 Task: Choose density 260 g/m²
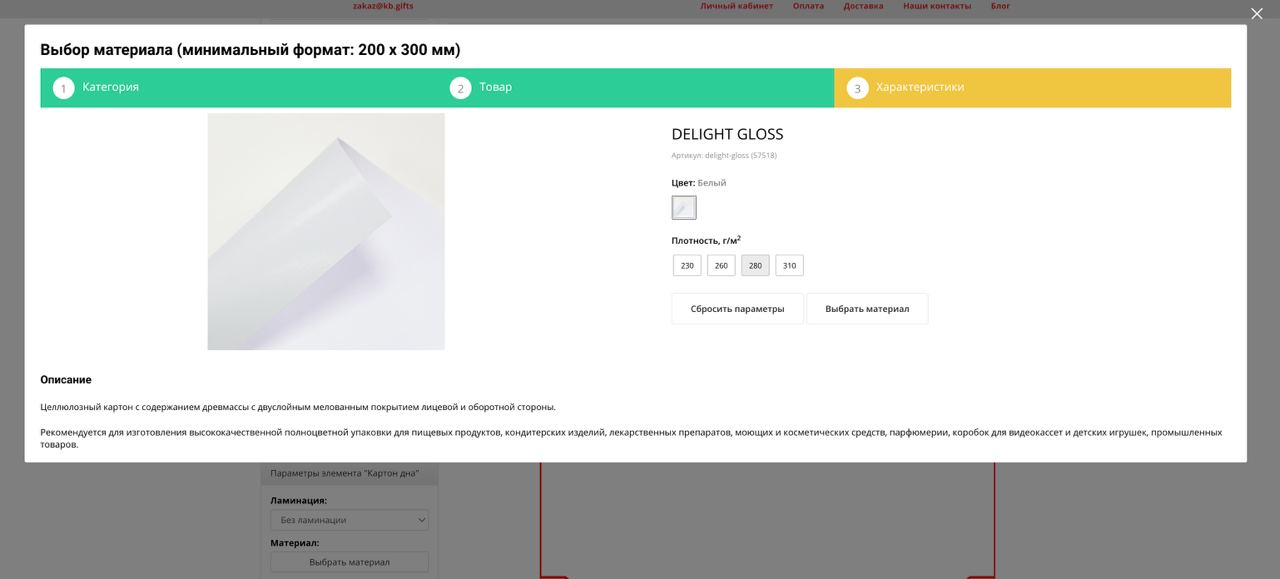(721, 266)
